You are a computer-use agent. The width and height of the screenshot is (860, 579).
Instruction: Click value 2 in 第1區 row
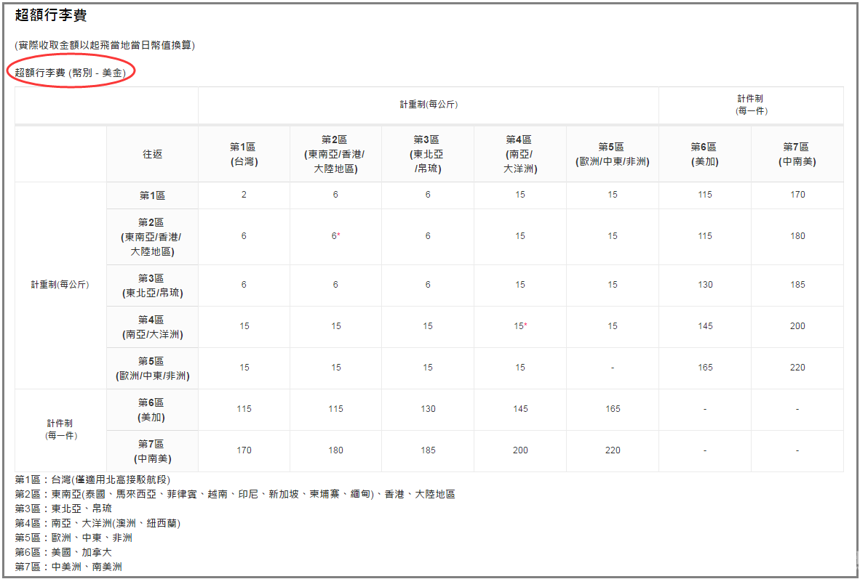tap(244, 195)
